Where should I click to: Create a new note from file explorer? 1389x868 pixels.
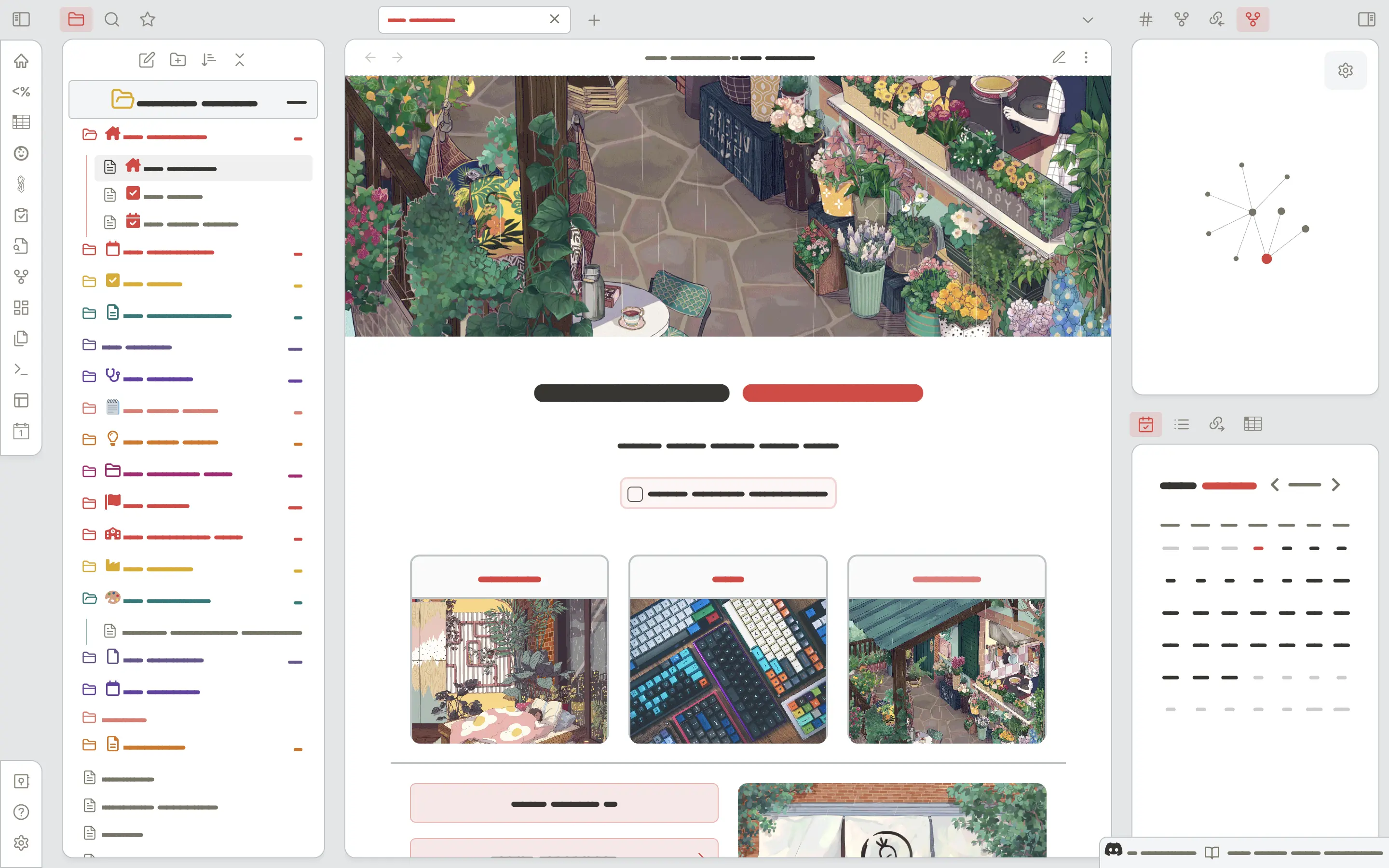(147, 60)
